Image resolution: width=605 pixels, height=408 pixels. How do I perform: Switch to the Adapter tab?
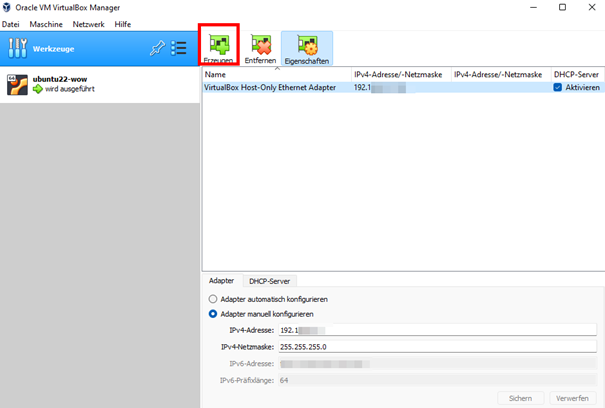coord(221,281)
